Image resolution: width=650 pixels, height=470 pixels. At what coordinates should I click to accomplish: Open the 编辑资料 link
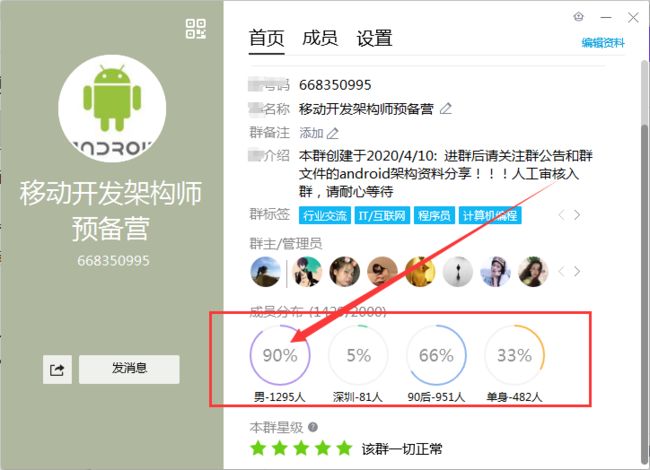(x=603, y=43)
